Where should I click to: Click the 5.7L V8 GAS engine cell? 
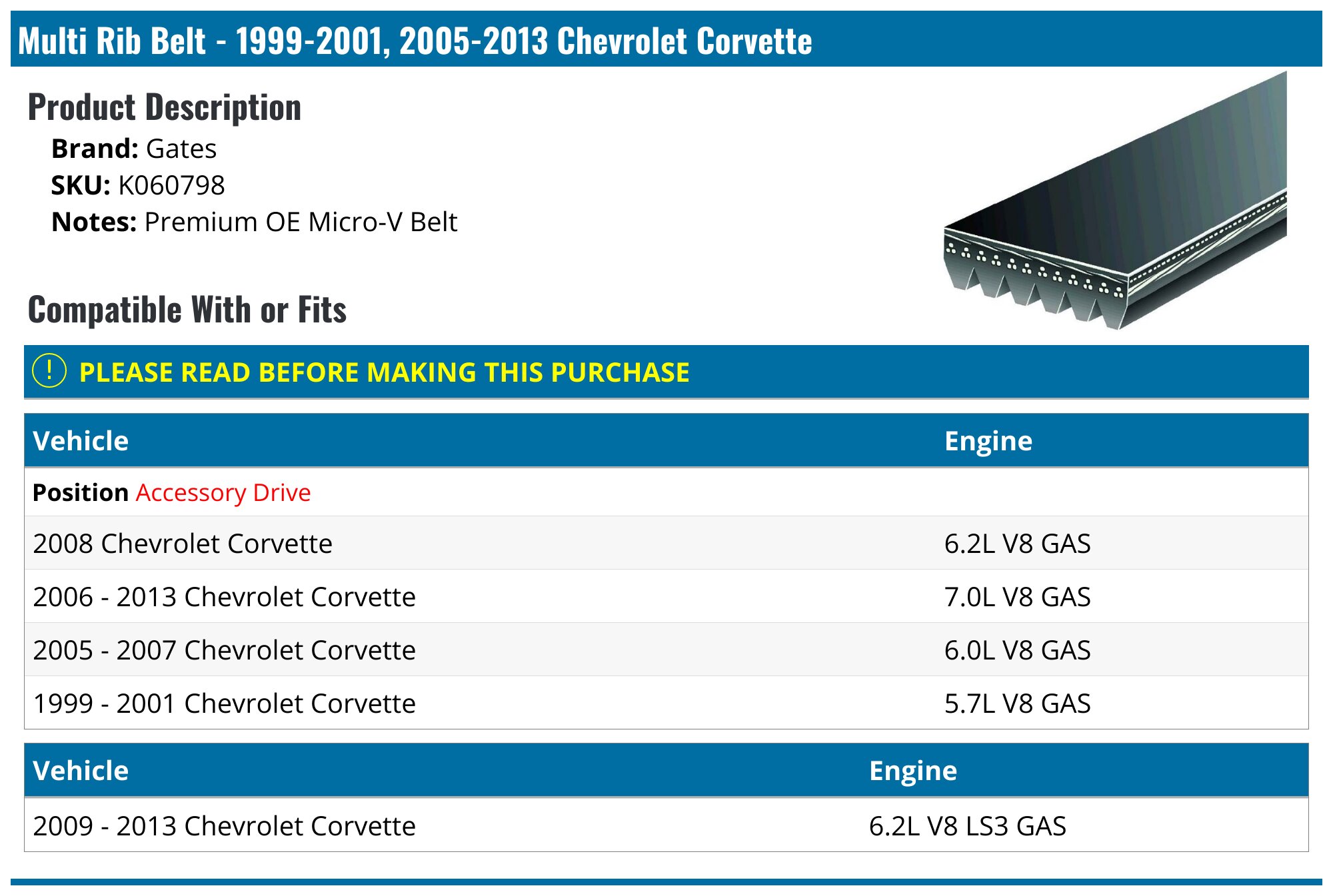1018,703
